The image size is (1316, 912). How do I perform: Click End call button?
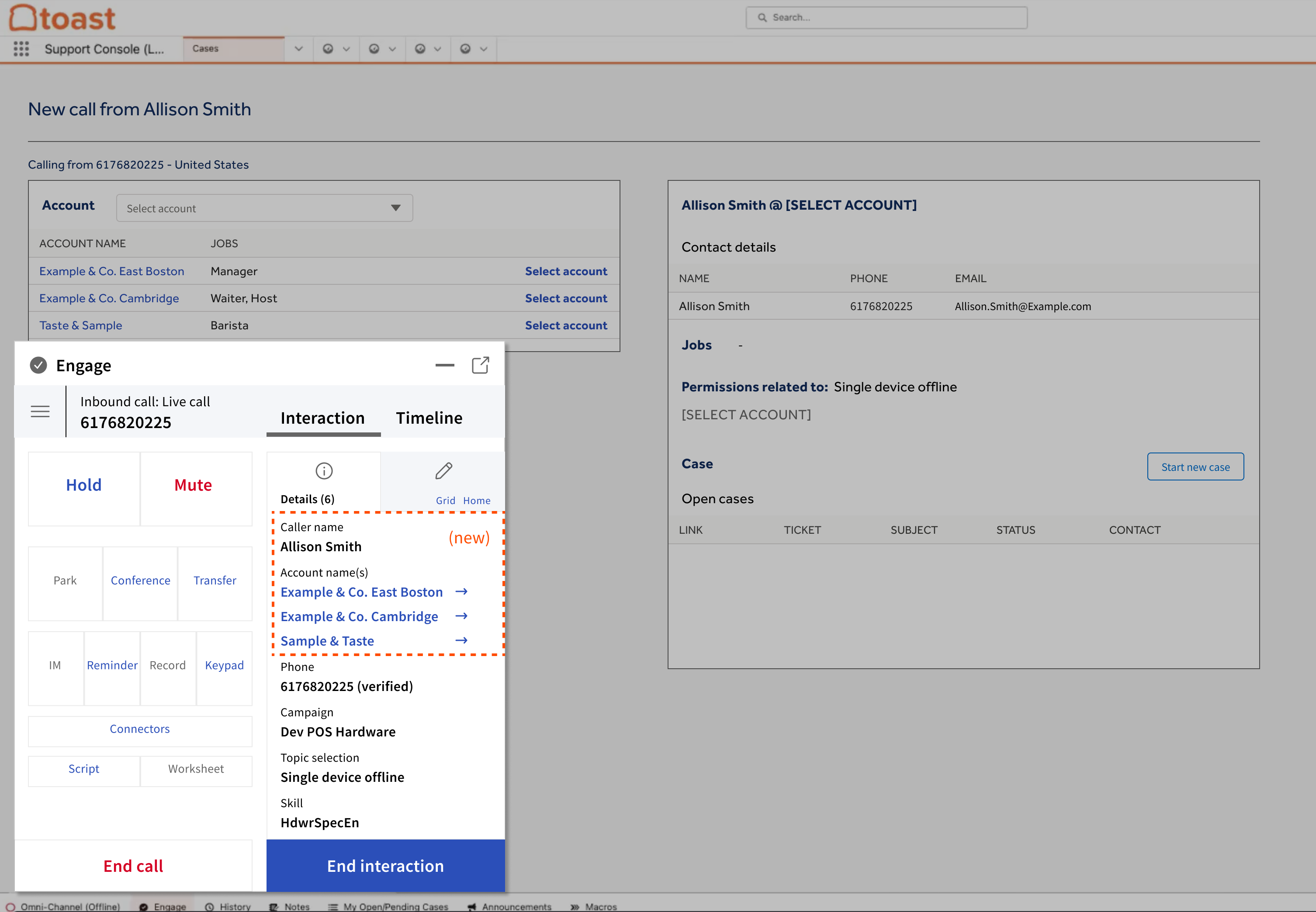click(x=133, y=866)
